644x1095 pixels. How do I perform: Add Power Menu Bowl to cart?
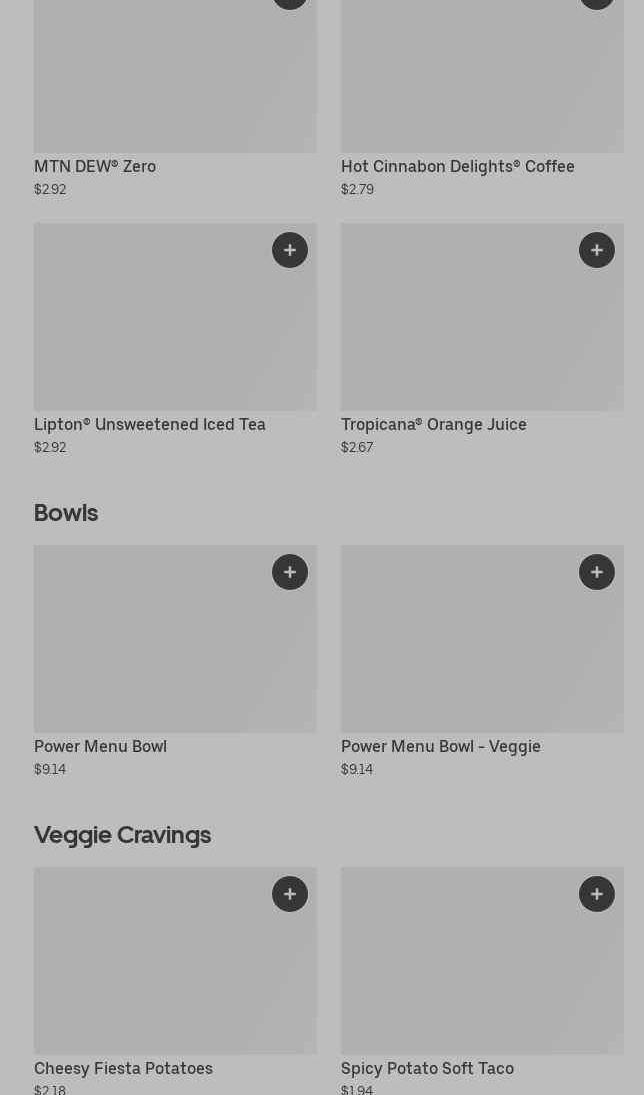pos(290,572)
